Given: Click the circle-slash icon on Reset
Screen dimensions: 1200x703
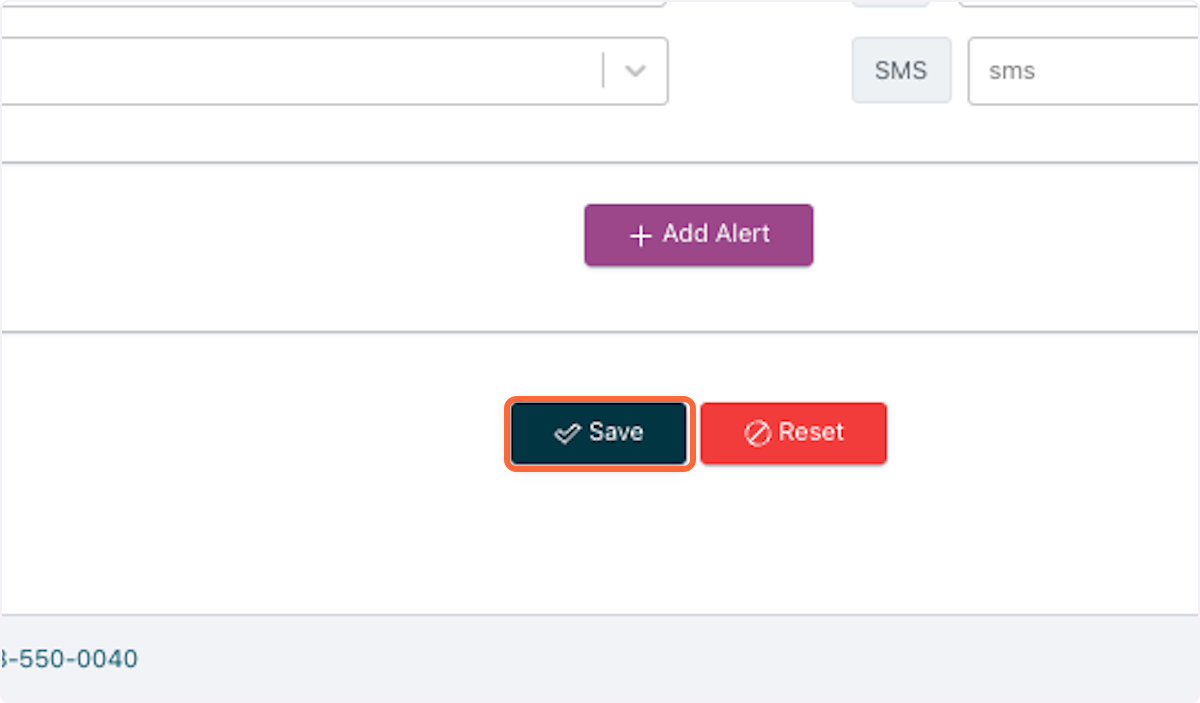Looking at the screenshot, I should [x=757, y=433].
